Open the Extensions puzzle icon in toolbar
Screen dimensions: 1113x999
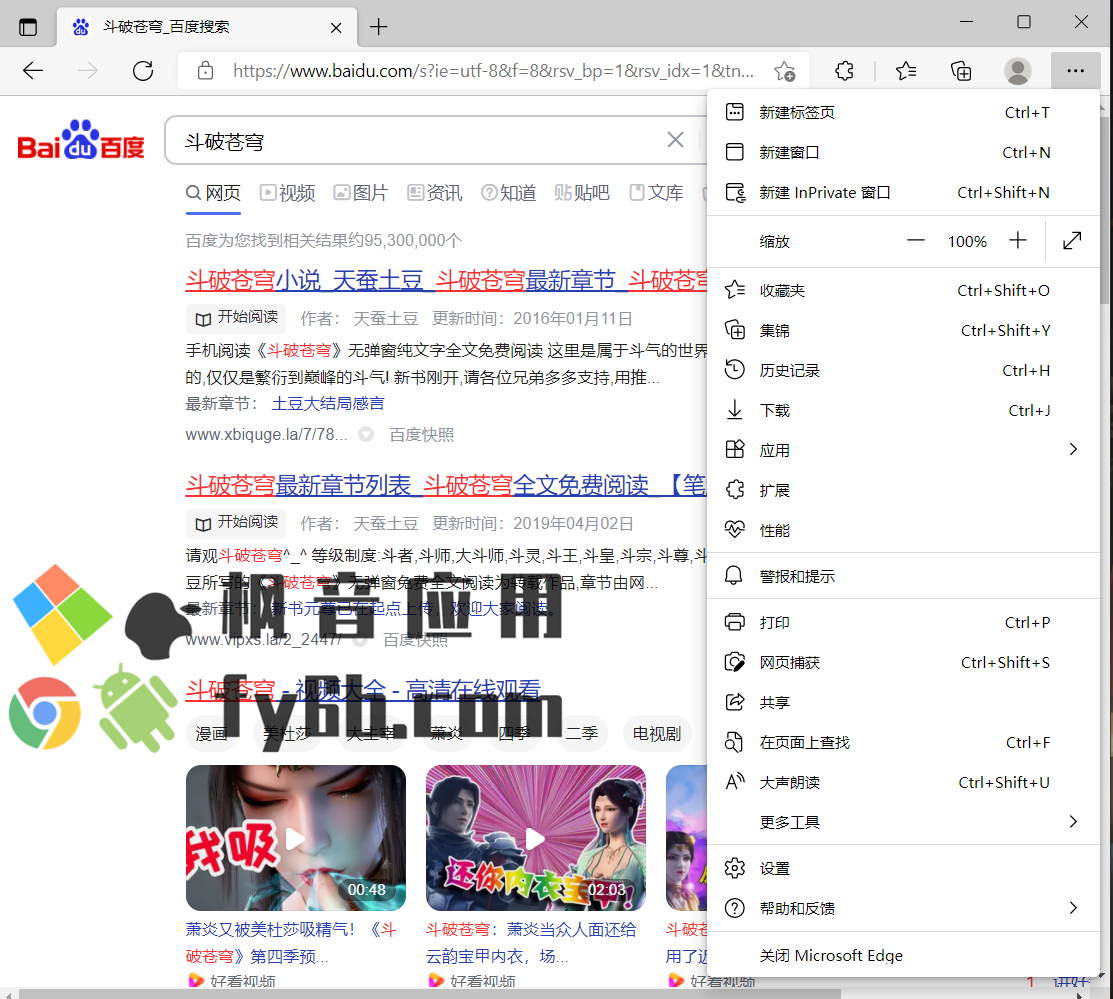coord(844,71)
